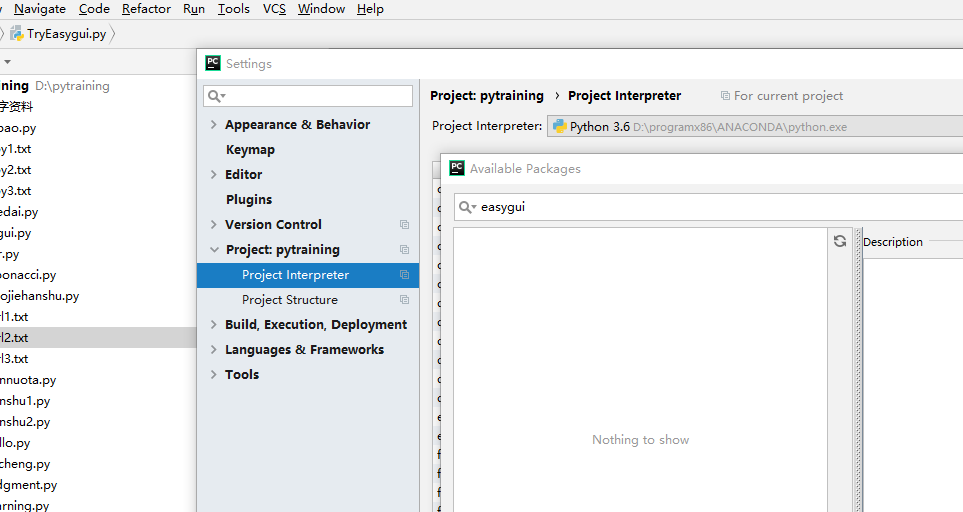
Task: Expand the Version Control section
Action: tap(214, 225)
